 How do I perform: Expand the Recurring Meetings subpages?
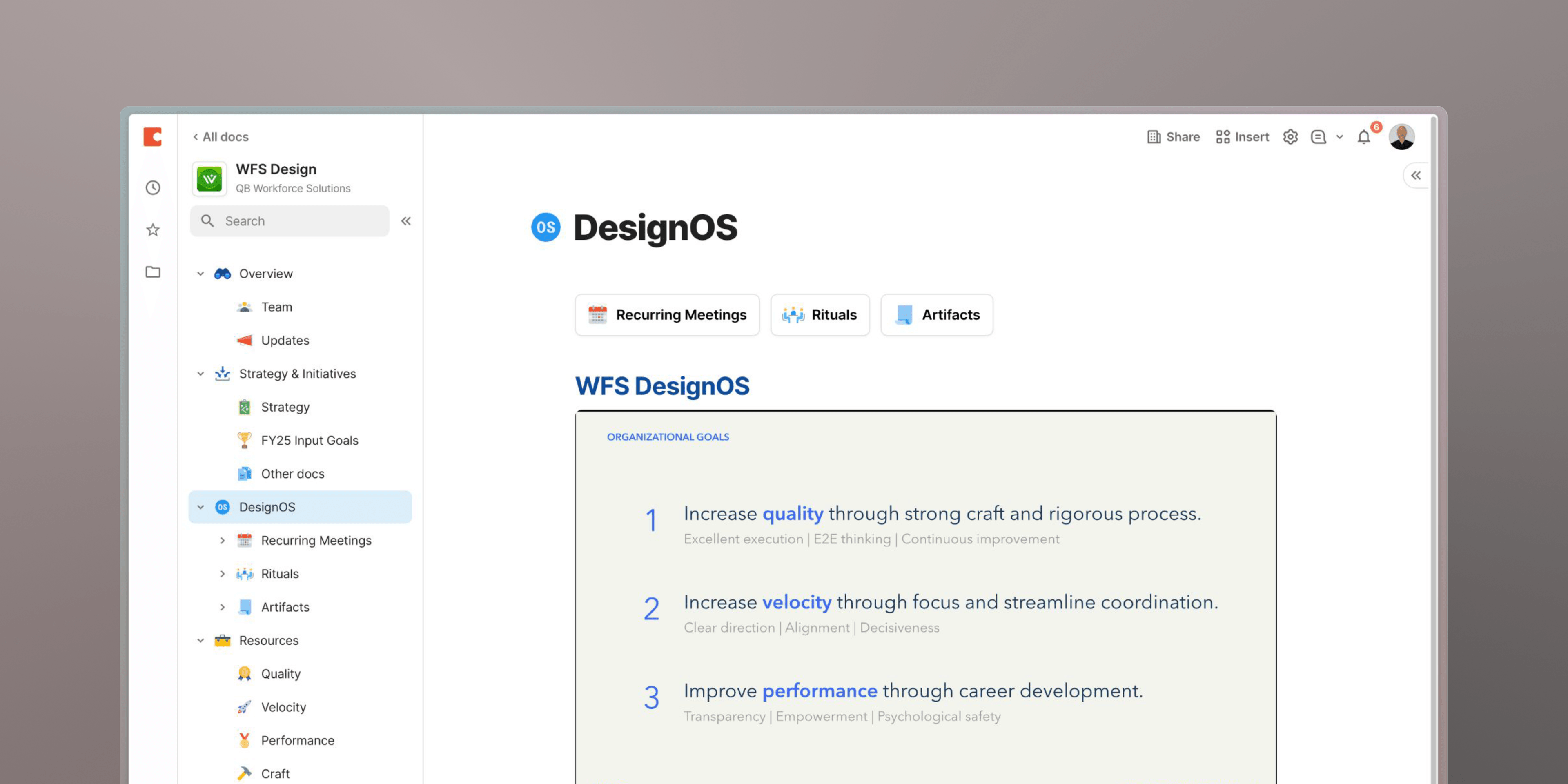(x=222, y=541)
